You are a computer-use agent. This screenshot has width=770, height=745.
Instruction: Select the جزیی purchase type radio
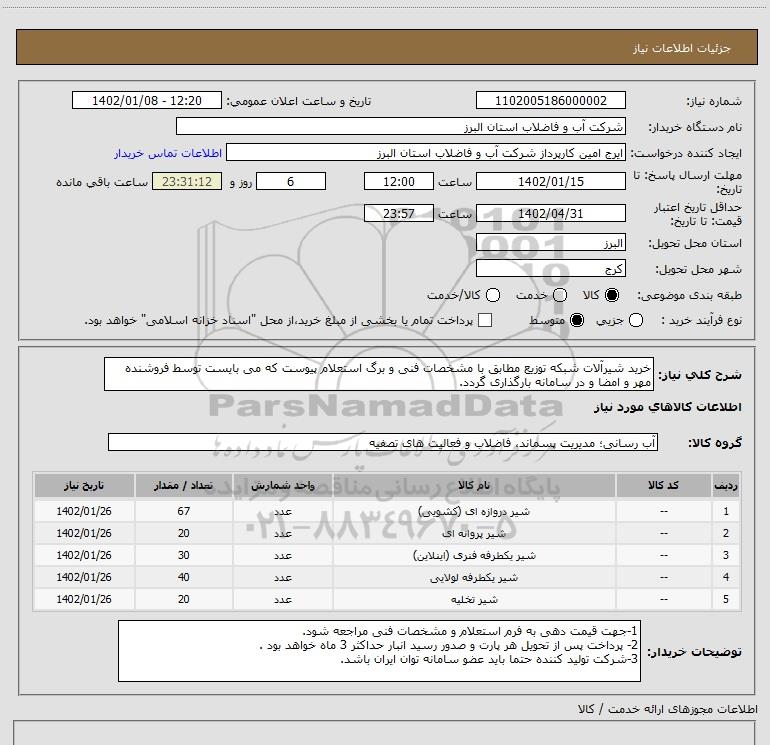(636, 320)
